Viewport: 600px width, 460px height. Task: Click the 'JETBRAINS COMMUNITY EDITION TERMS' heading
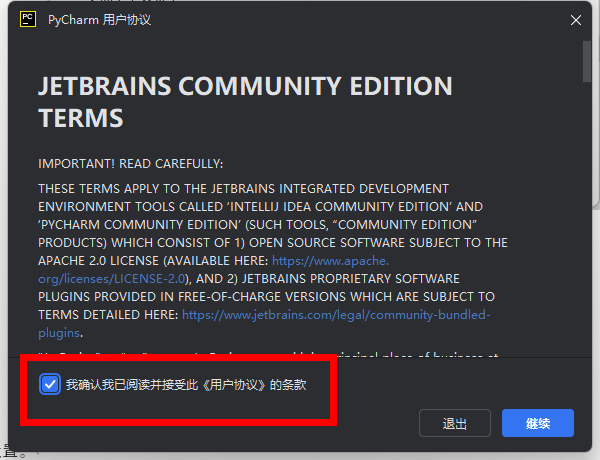245,101
